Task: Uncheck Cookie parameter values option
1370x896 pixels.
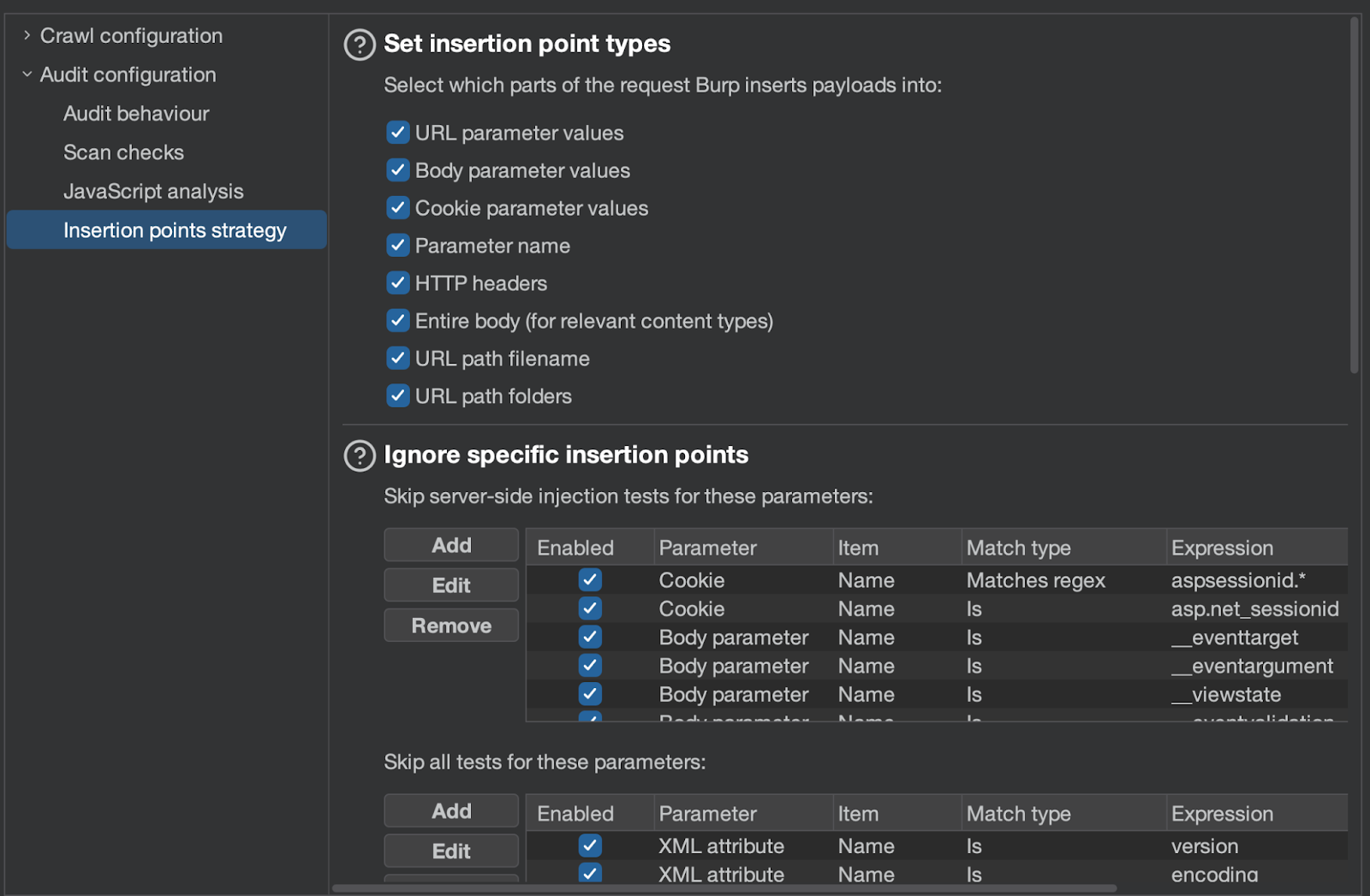Action: click(x=397, y=208)
